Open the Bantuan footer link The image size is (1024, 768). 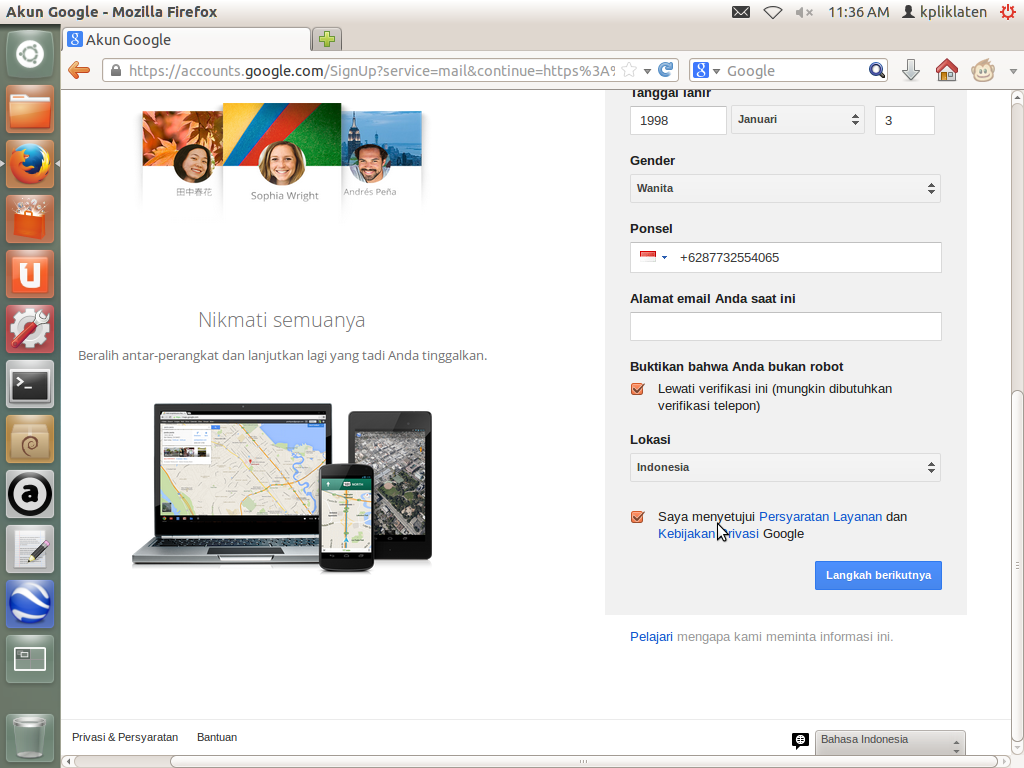(217, 737)
